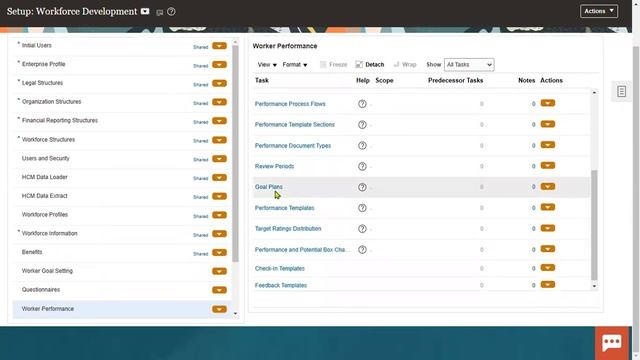
Task: Open the Target Ratings Distribution link
Action: (288, 229)
